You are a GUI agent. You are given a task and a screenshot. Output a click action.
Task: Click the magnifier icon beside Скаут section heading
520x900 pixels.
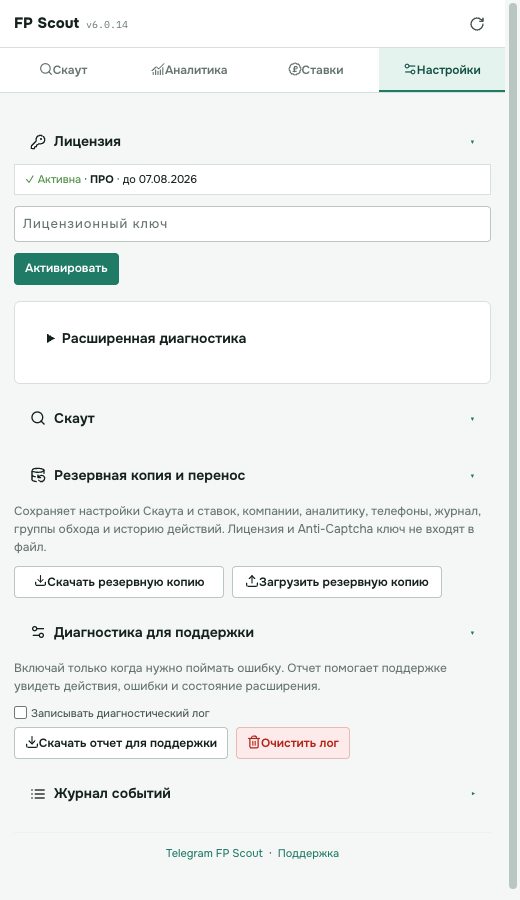click(38, 418)
